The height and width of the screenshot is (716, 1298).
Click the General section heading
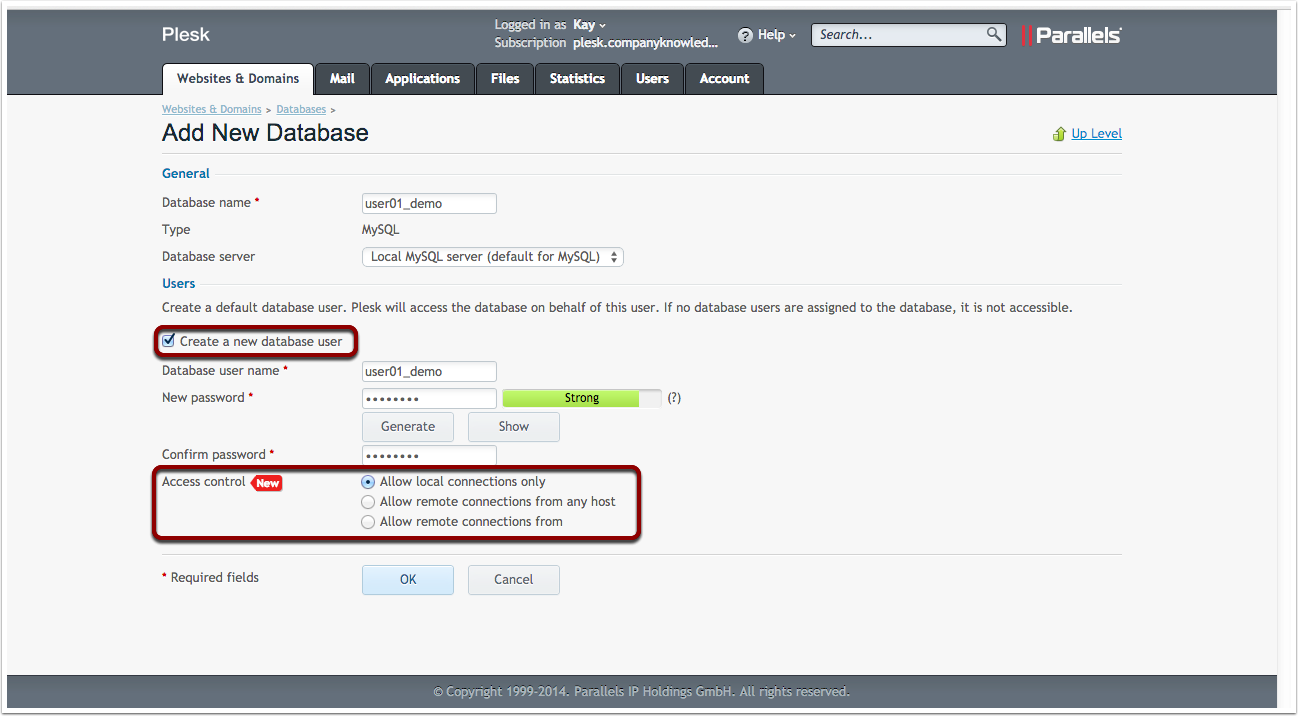click(186, 174)
